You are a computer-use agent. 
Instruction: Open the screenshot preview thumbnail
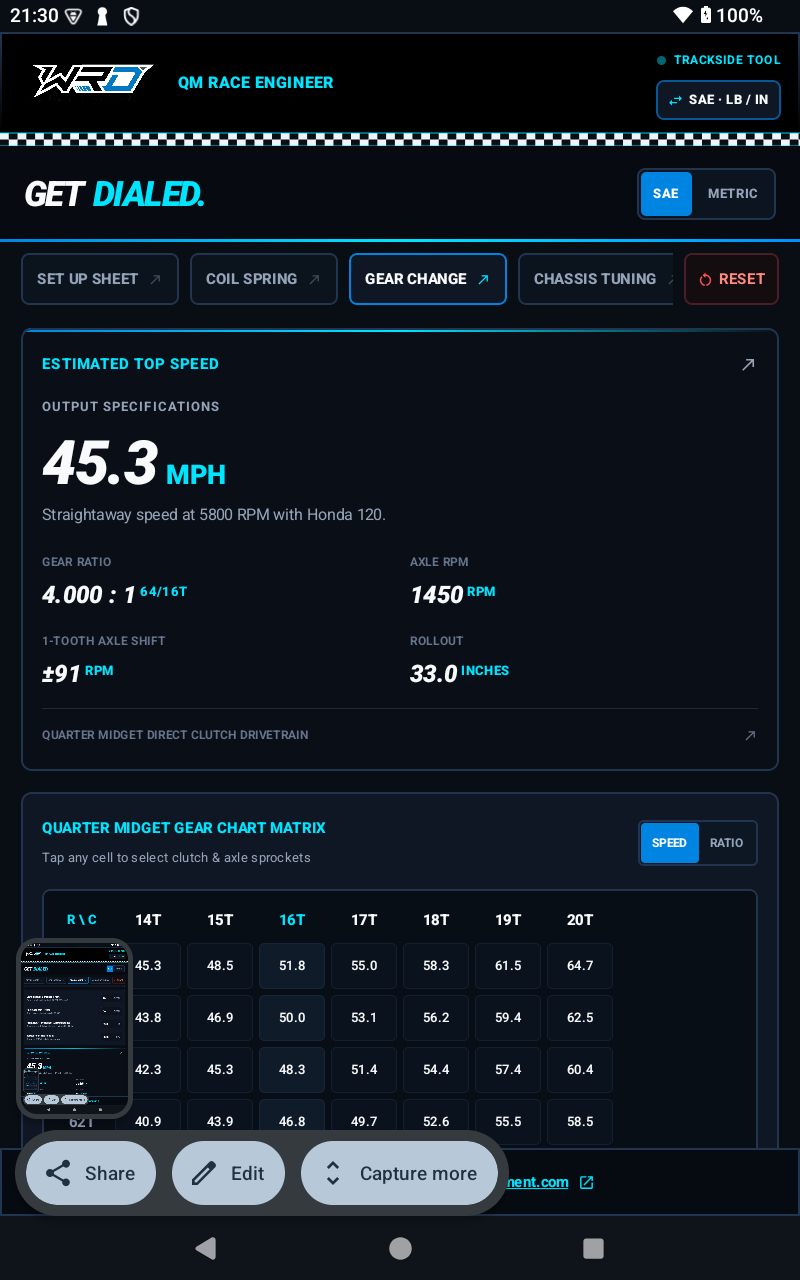point(75,1028)
